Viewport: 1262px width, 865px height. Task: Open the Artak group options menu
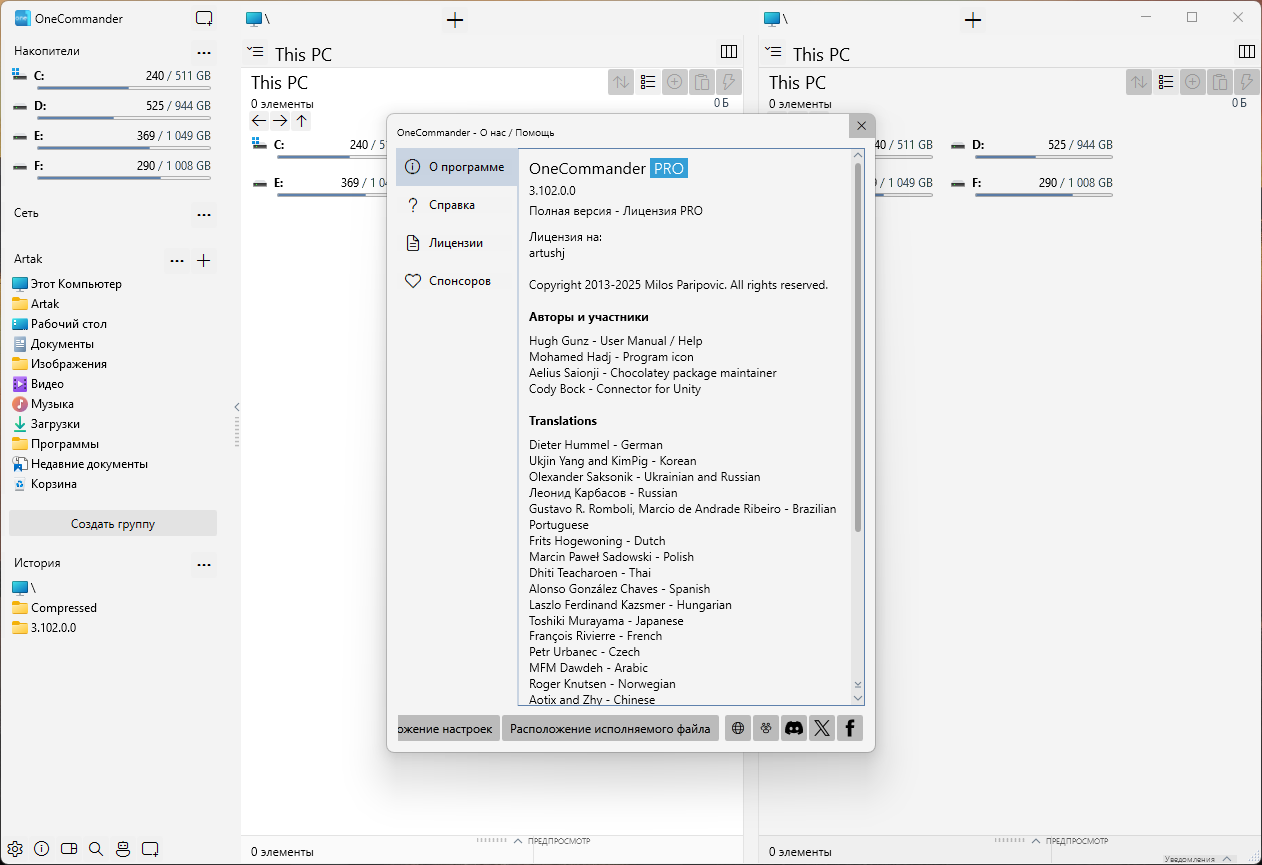pos(177,260)
